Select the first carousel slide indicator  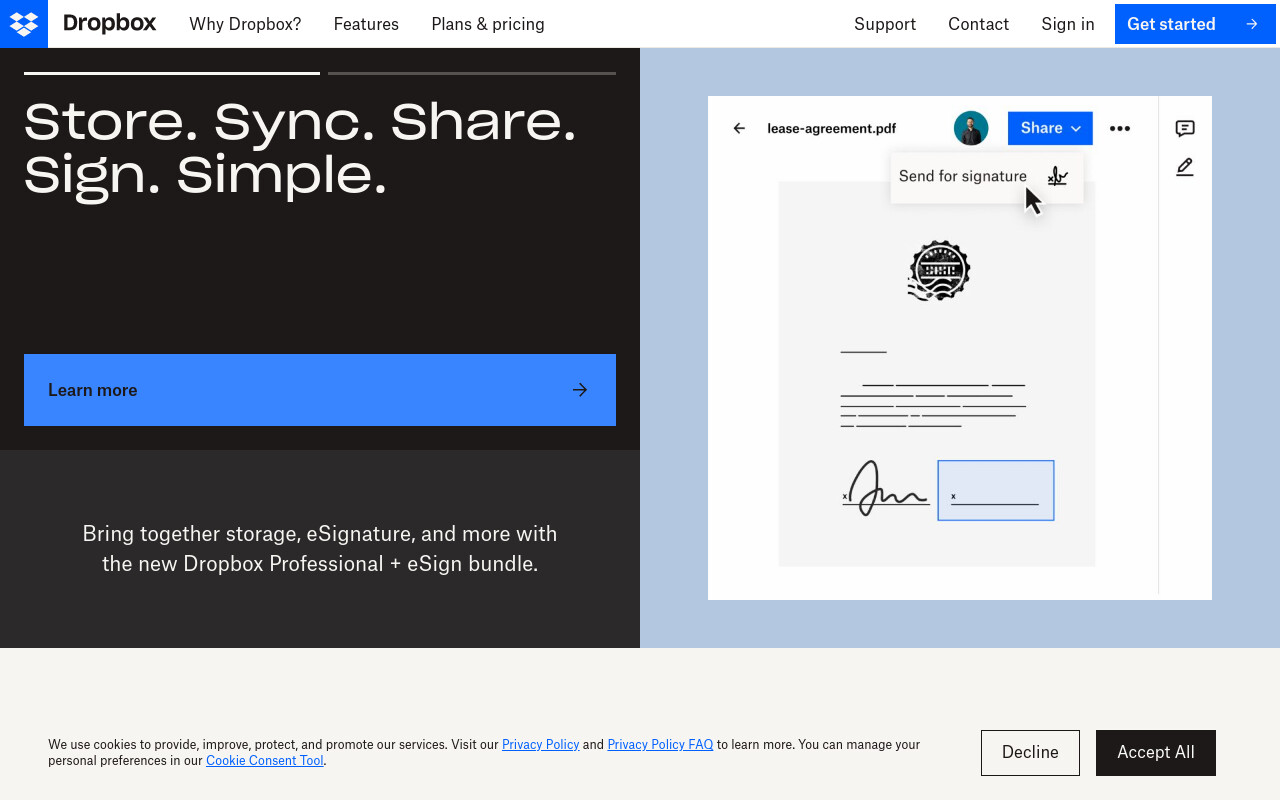pyautogui.click(x=172, y=73)
